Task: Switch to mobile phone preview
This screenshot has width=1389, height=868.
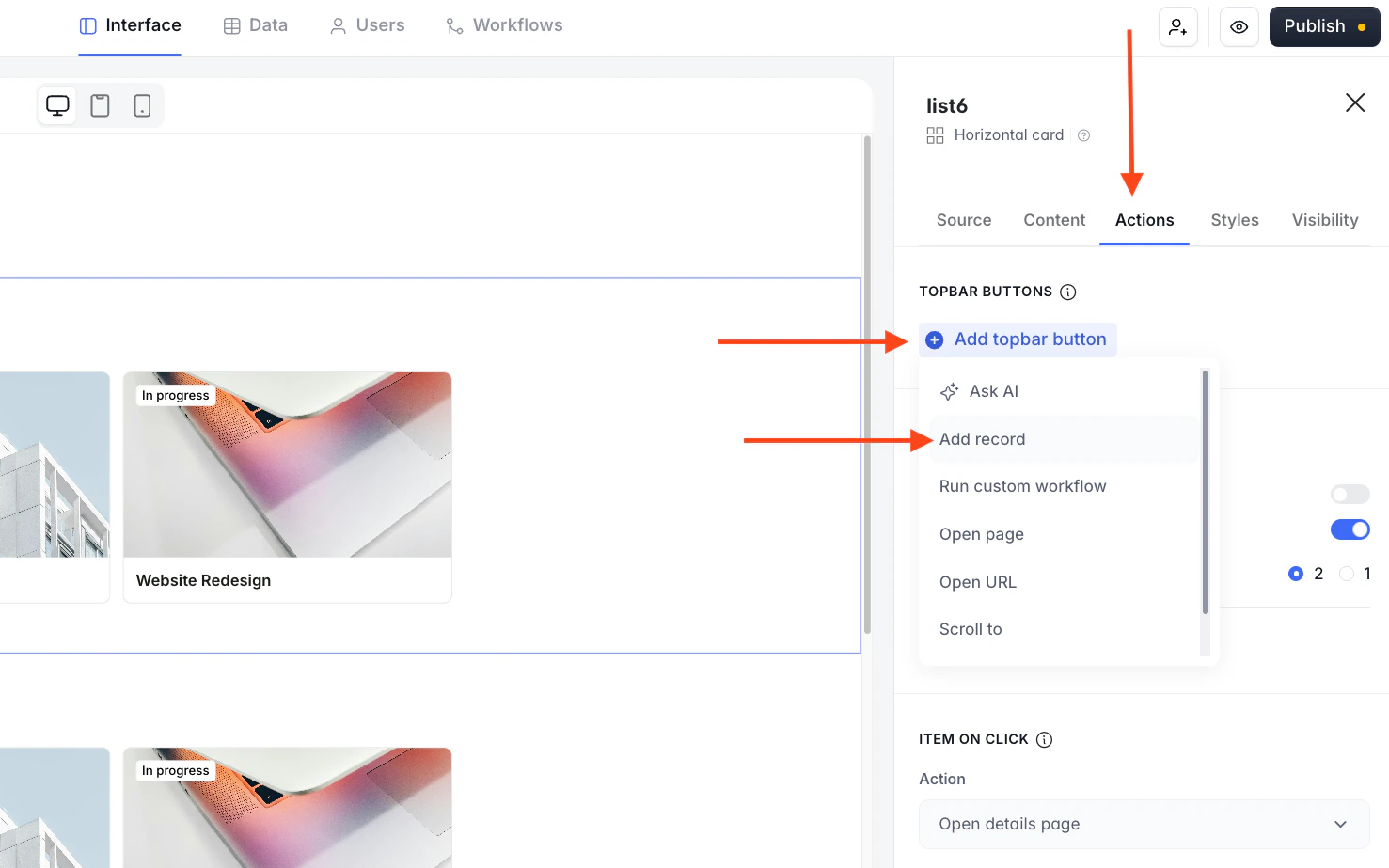Action: [x=142, y=105]
